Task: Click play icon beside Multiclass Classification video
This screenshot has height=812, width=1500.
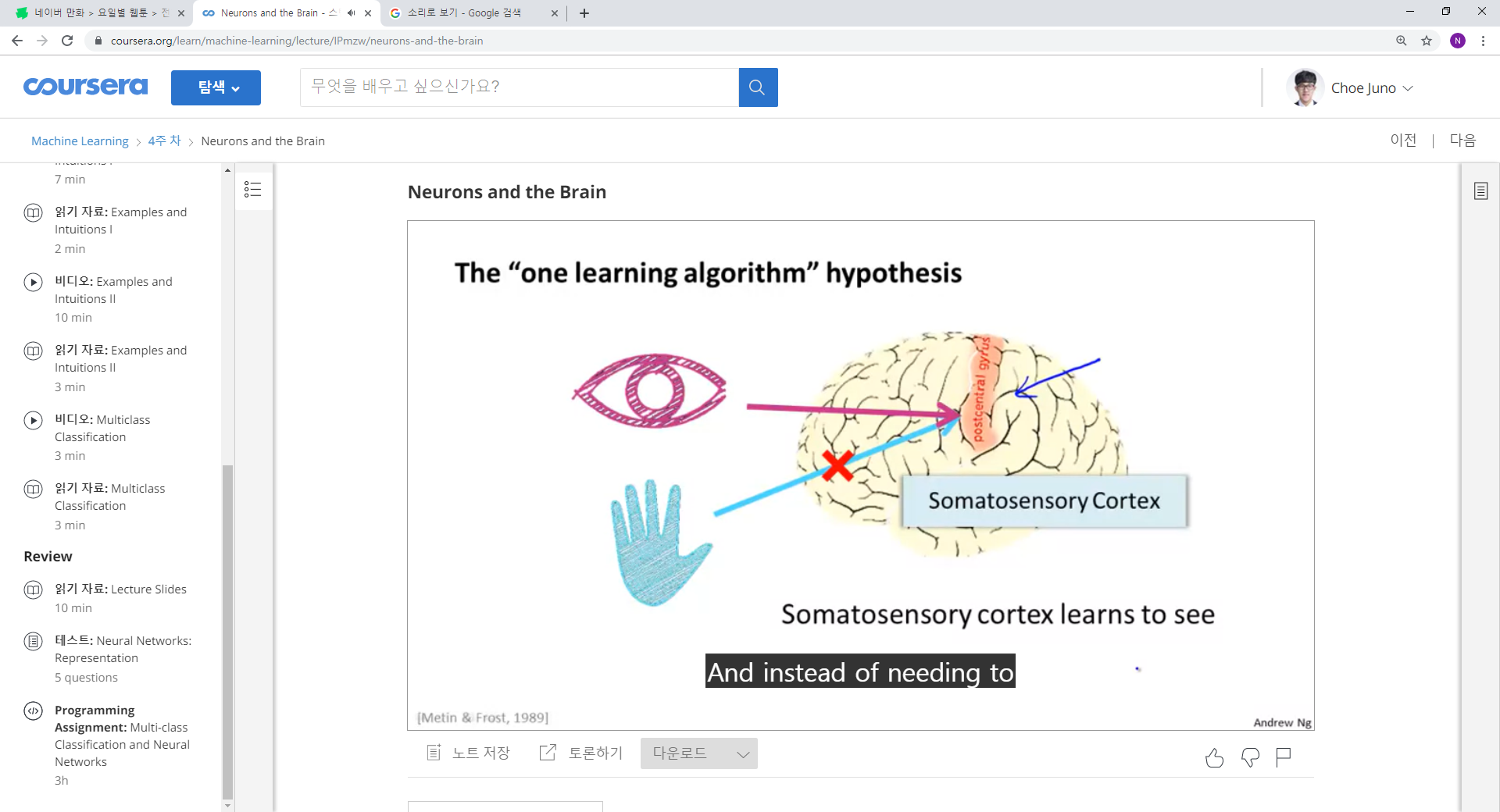Action: (33, 420)
